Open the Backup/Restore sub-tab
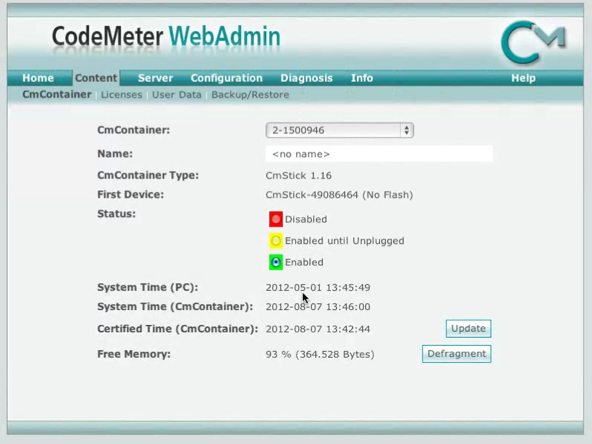 pos(250,95)
